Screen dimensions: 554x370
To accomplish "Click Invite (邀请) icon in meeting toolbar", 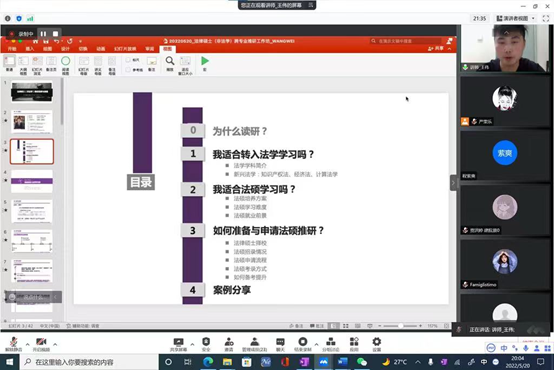I will tap(229, 345).
